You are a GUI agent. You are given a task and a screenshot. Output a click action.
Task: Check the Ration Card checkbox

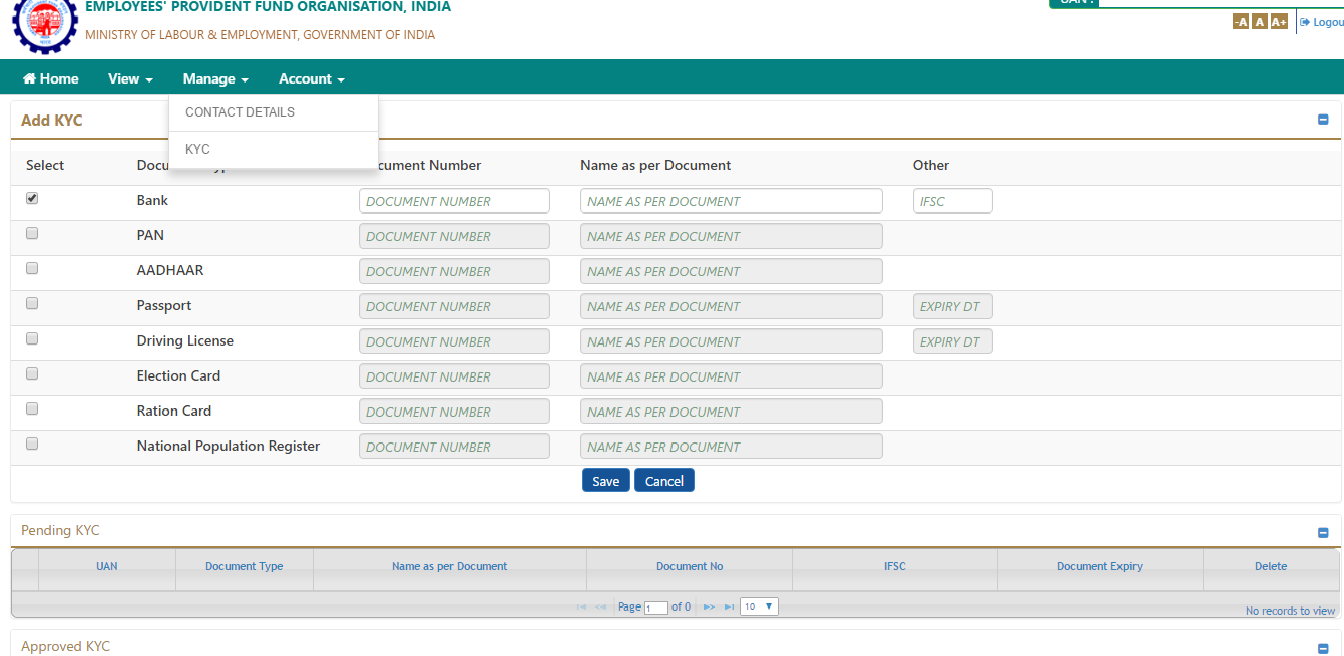click(x=32, y=408)
